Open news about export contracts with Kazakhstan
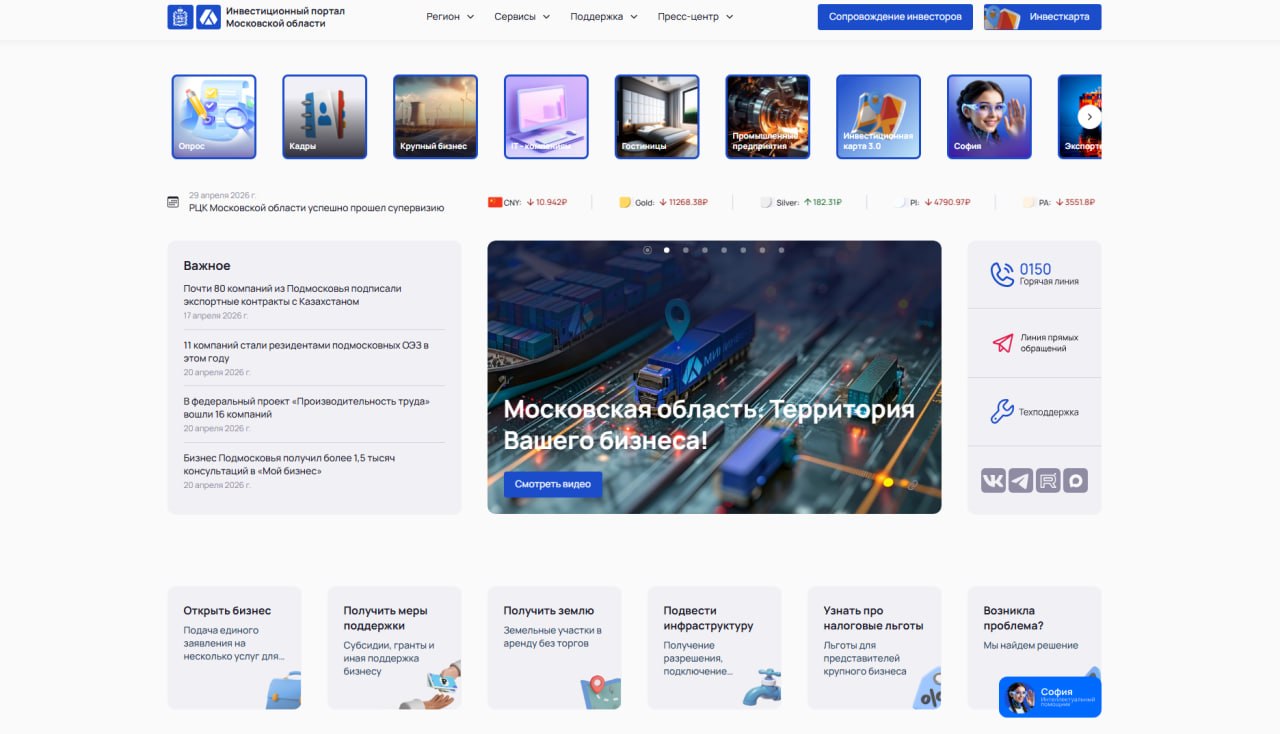The image size is (1280, 734). (292, 295)
